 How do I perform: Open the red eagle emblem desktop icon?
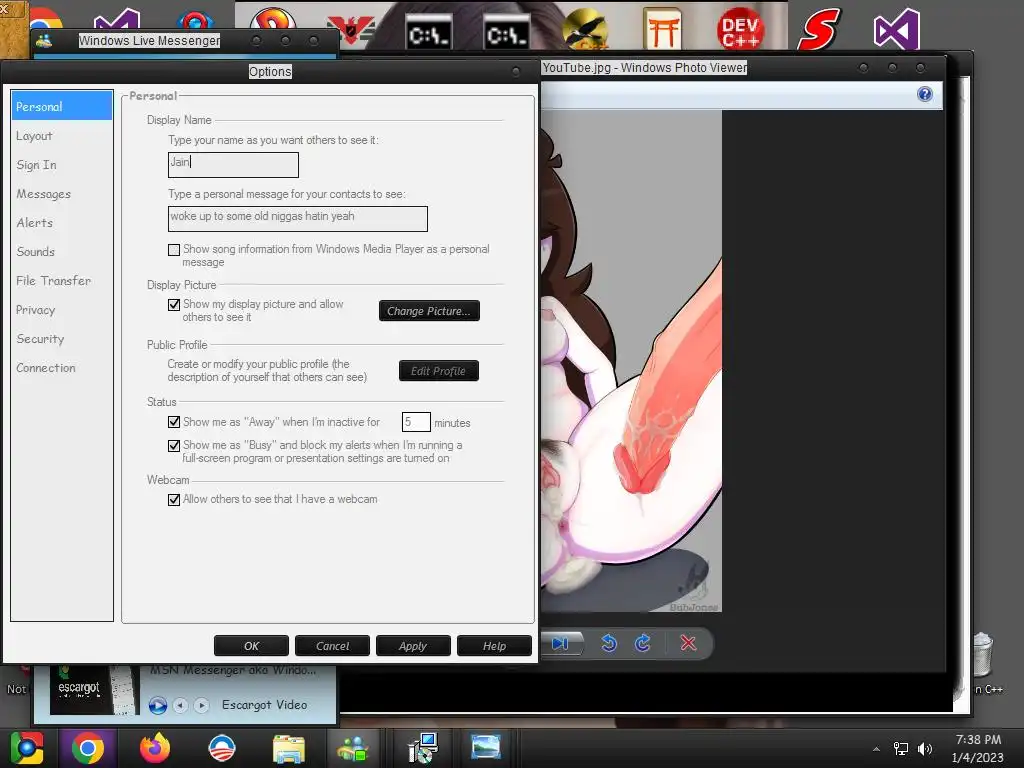351,31
